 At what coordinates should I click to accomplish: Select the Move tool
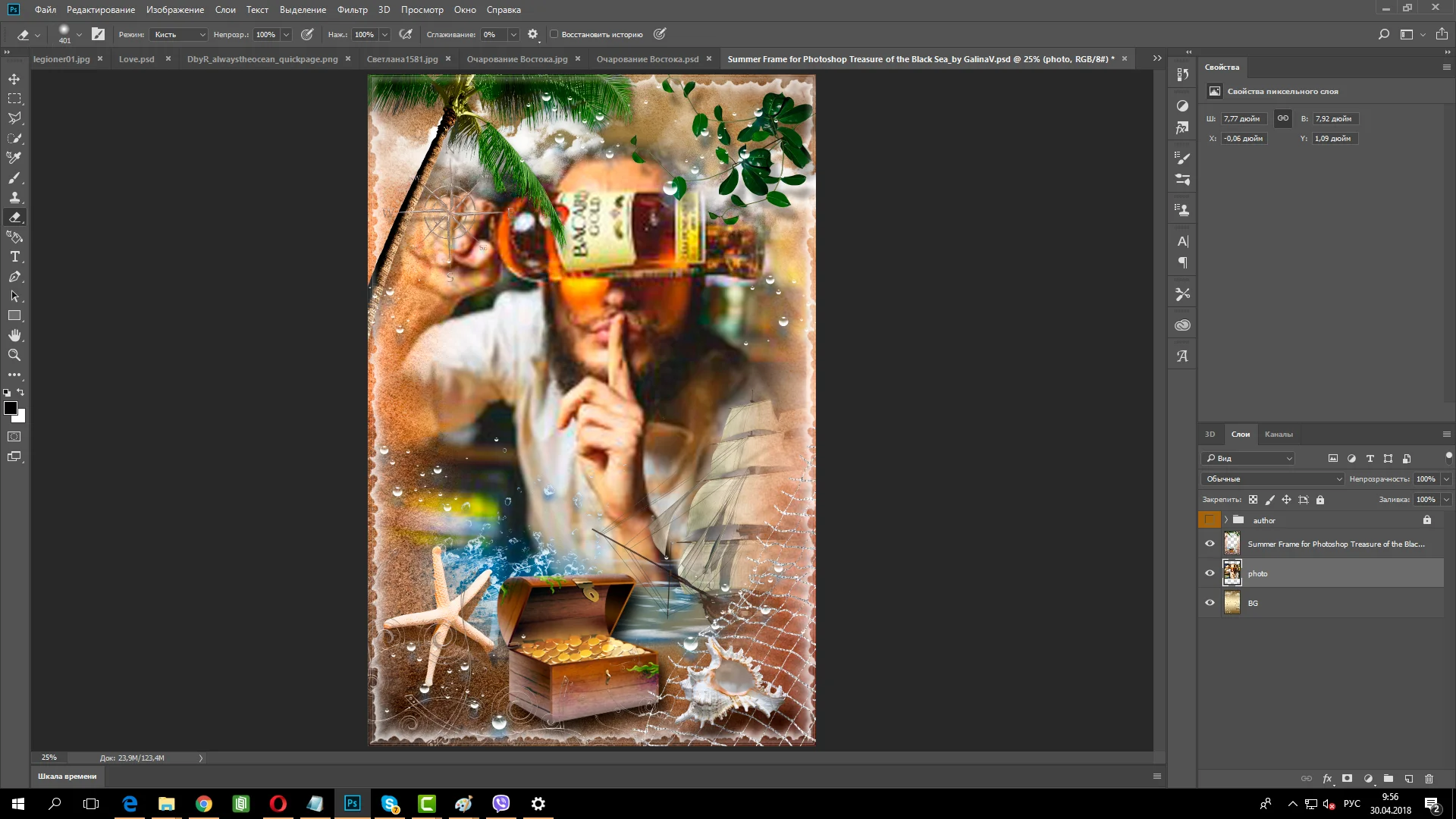[14, 79]
